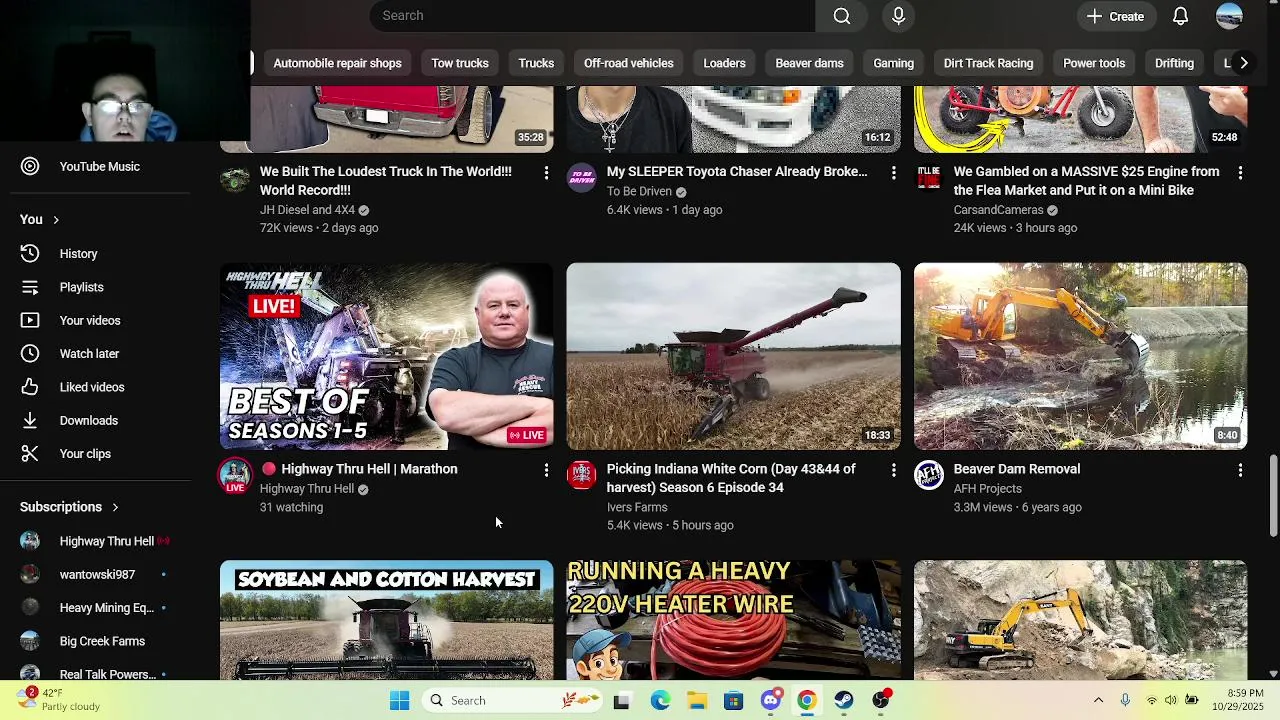The width and height of the screenshot is (1280, 720).
Task: Open more options for Beaver Dam Removal video
Action: coord(1240,470)
